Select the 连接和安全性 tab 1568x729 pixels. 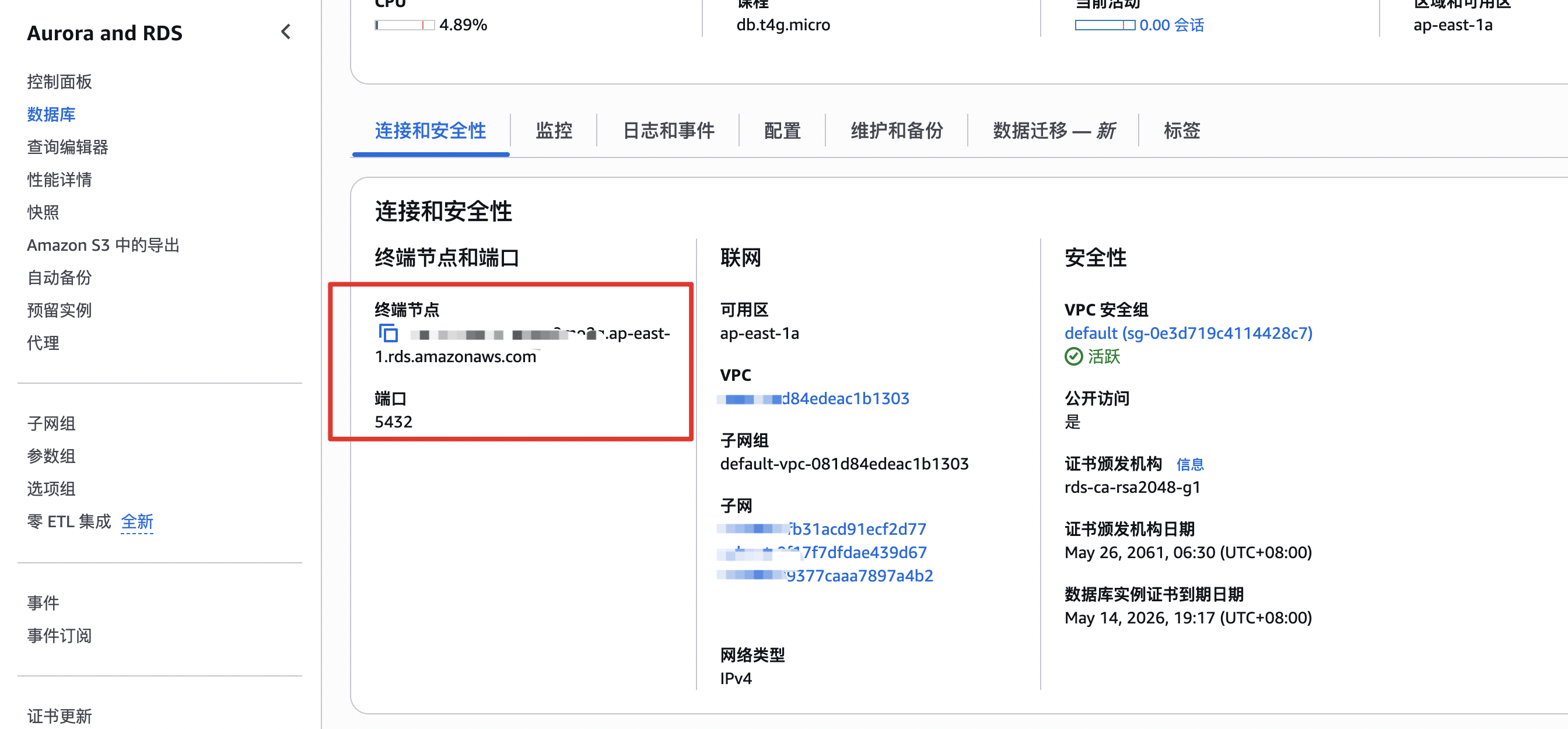(430, 131)
